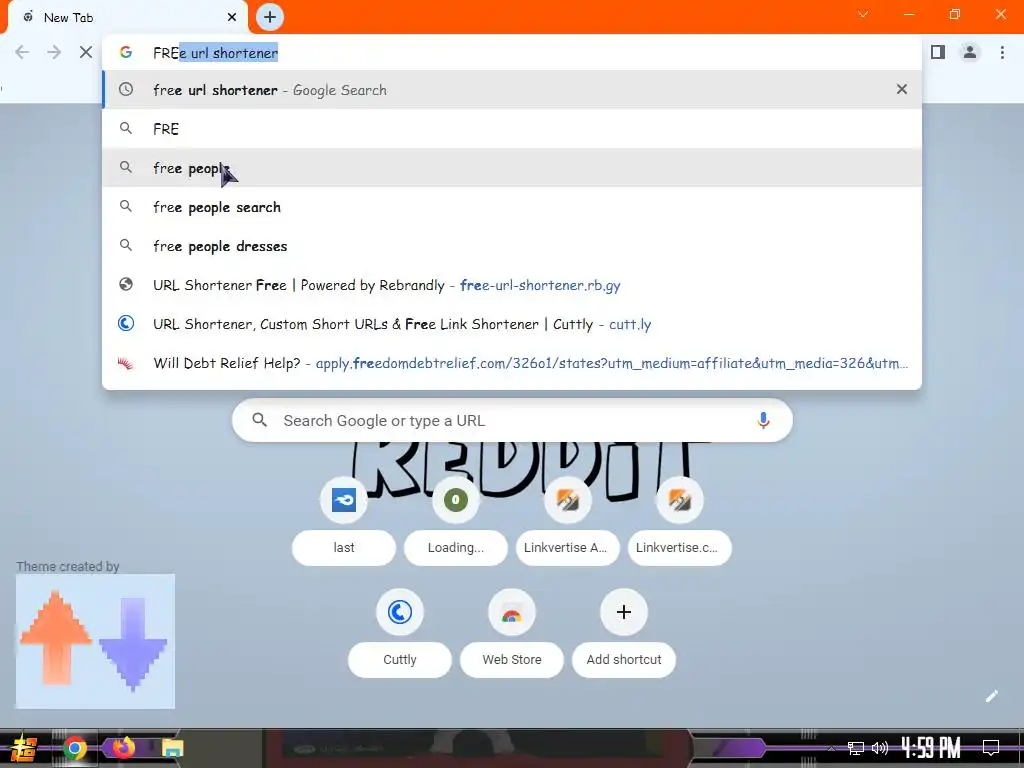Image resolution: width=1024 pixels, height=768 pixels.
Task: Click the Linkvertise.c... label
Action: [679, 547]
